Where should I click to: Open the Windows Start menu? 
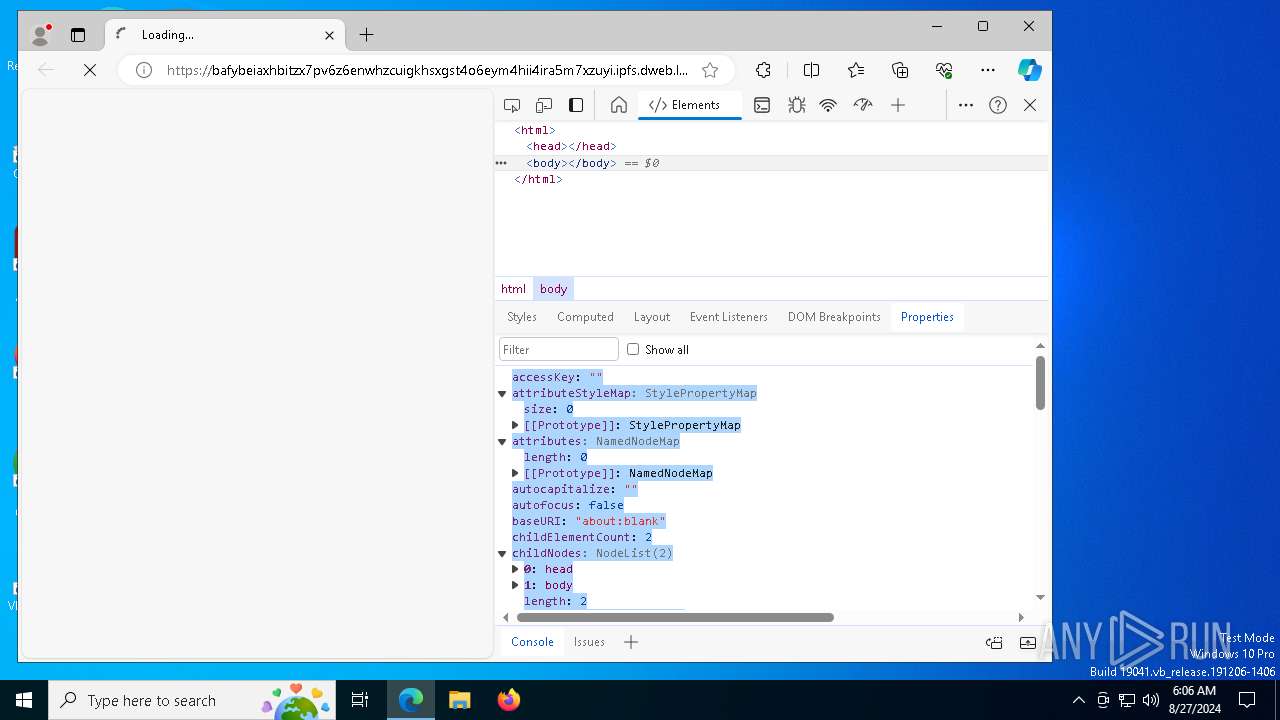(24, 700)
